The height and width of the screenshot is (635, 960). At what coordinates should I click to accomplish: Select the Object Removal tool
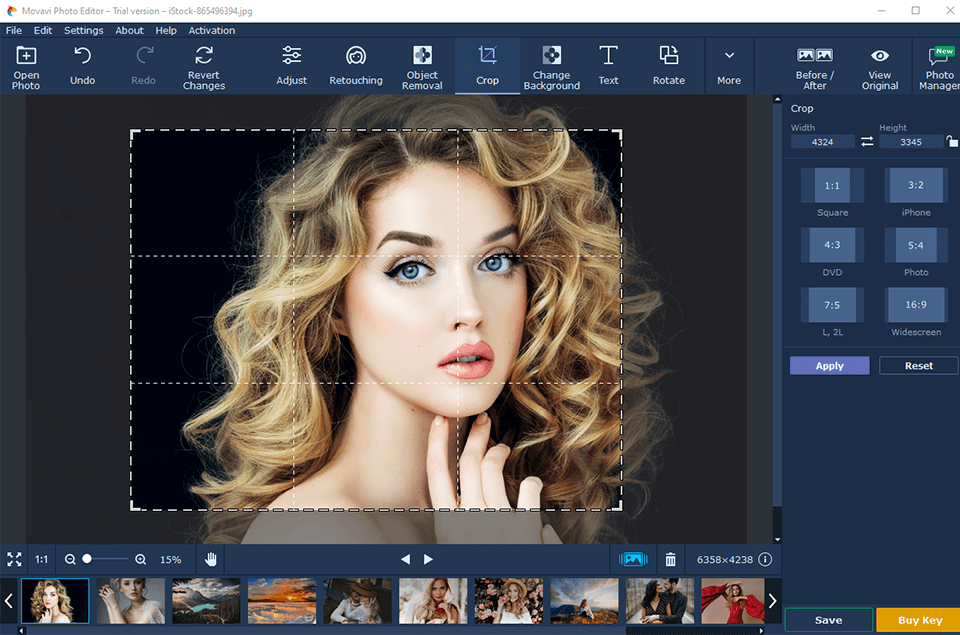tap(422, 65)
